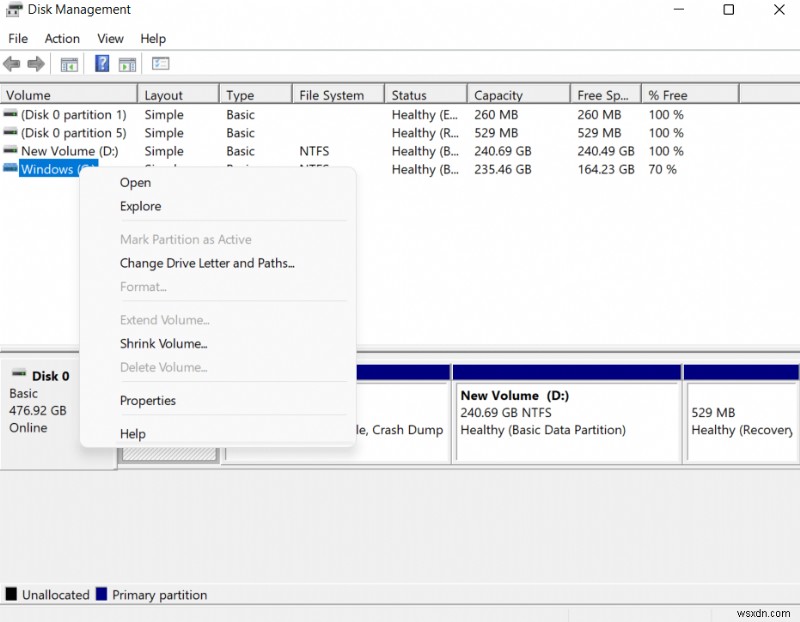Open the Action menu

click(62, 38)
